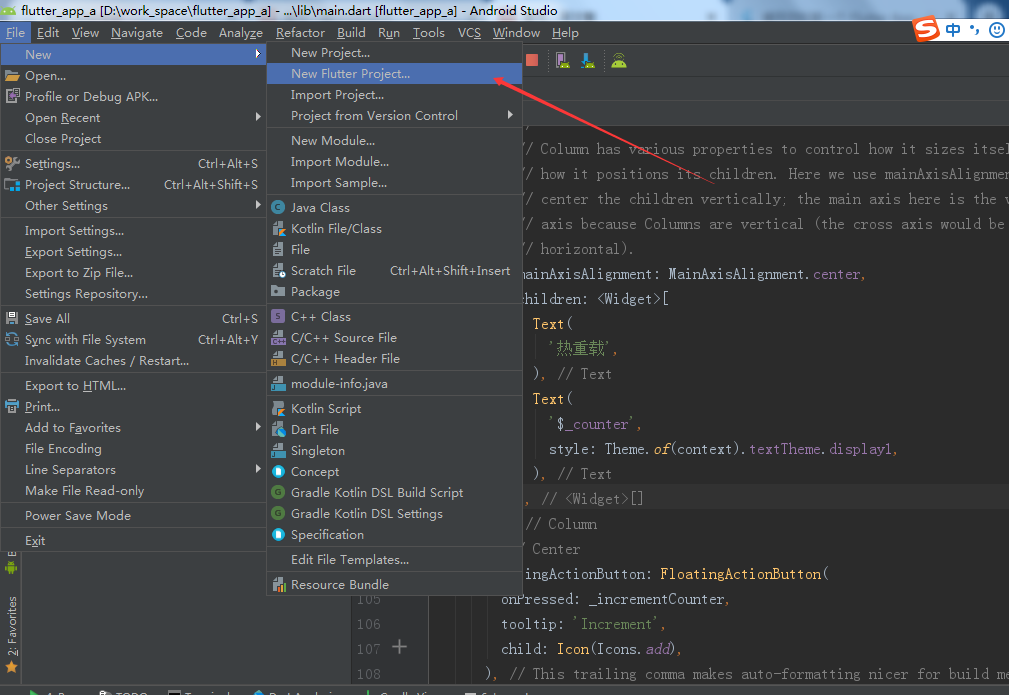This screenshot has width=1009, height=695.
Task: Choose New Module...
Action: click(394, 140)
